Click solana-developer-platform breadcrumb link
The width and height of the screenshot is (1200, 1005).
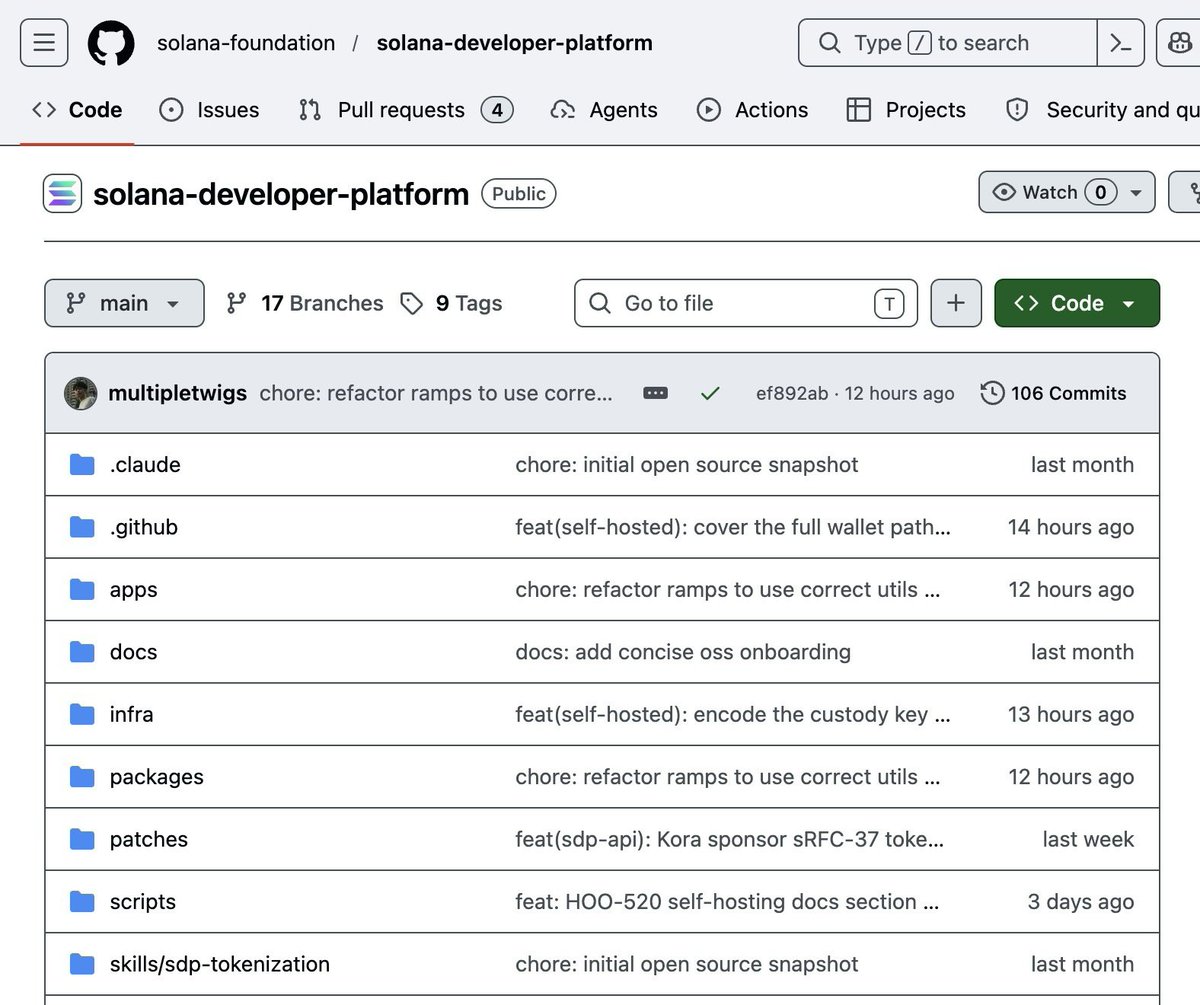514,43
